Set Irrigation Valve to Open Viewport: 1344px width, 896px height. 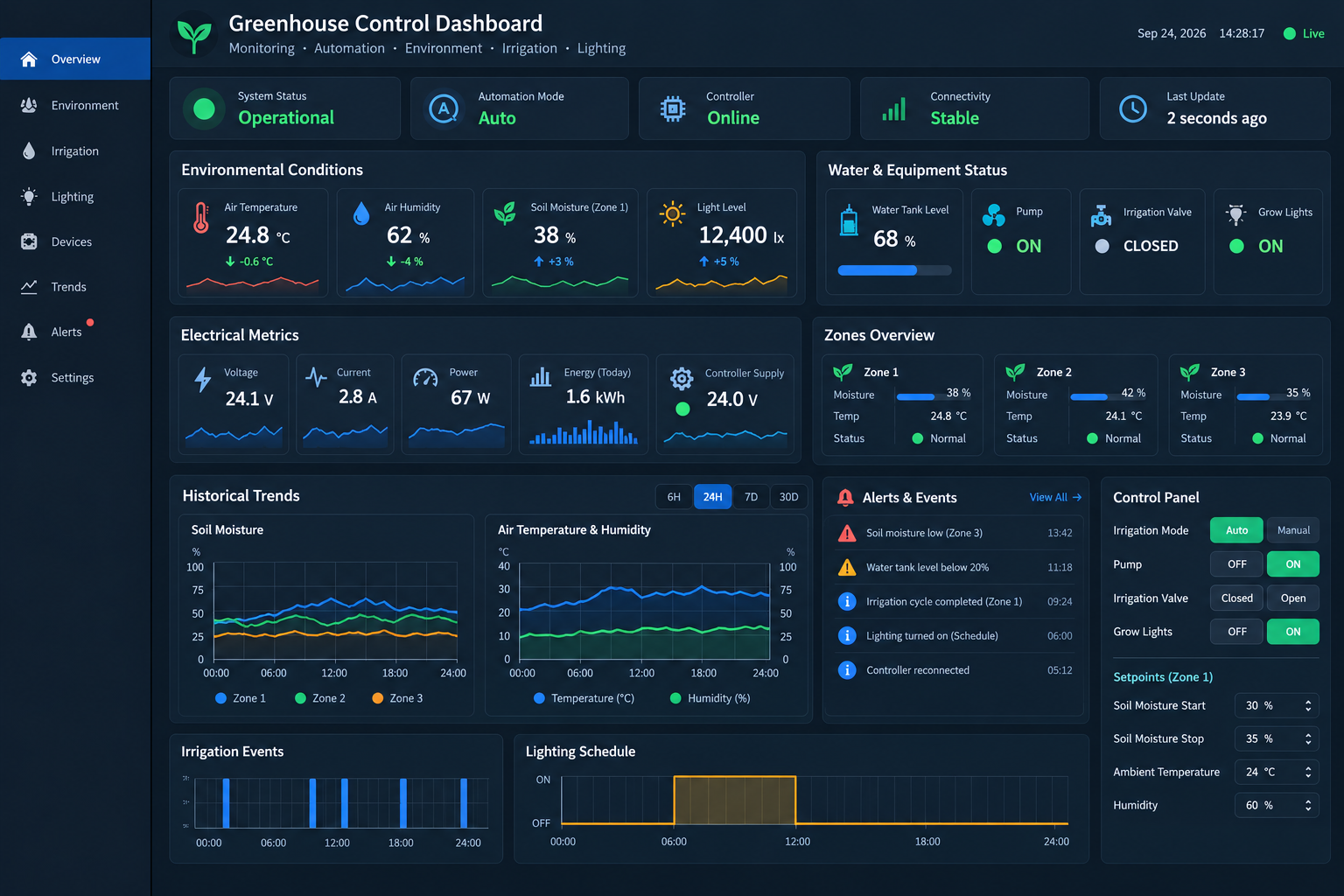coord(1293,598)
